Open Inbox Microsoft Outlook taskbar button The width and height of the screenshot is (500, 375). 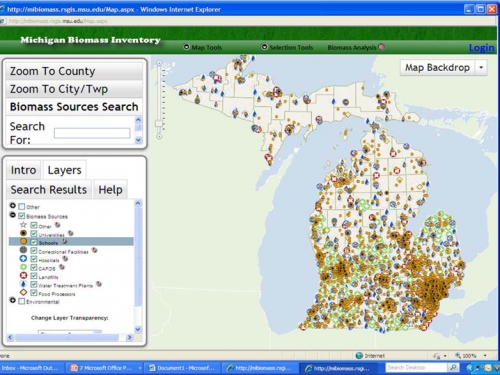pyautogui.click(x=32, y=368)
